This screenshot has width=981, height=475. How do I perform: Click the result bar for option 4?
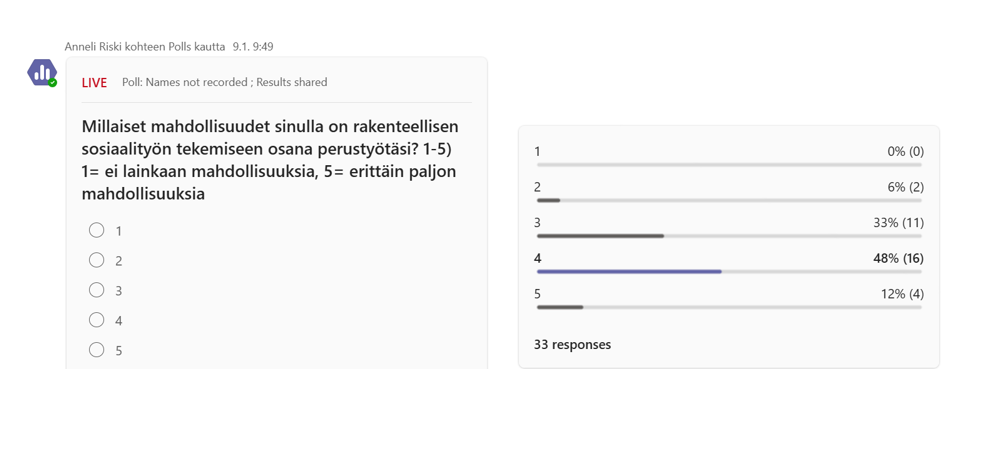(729, 272)
